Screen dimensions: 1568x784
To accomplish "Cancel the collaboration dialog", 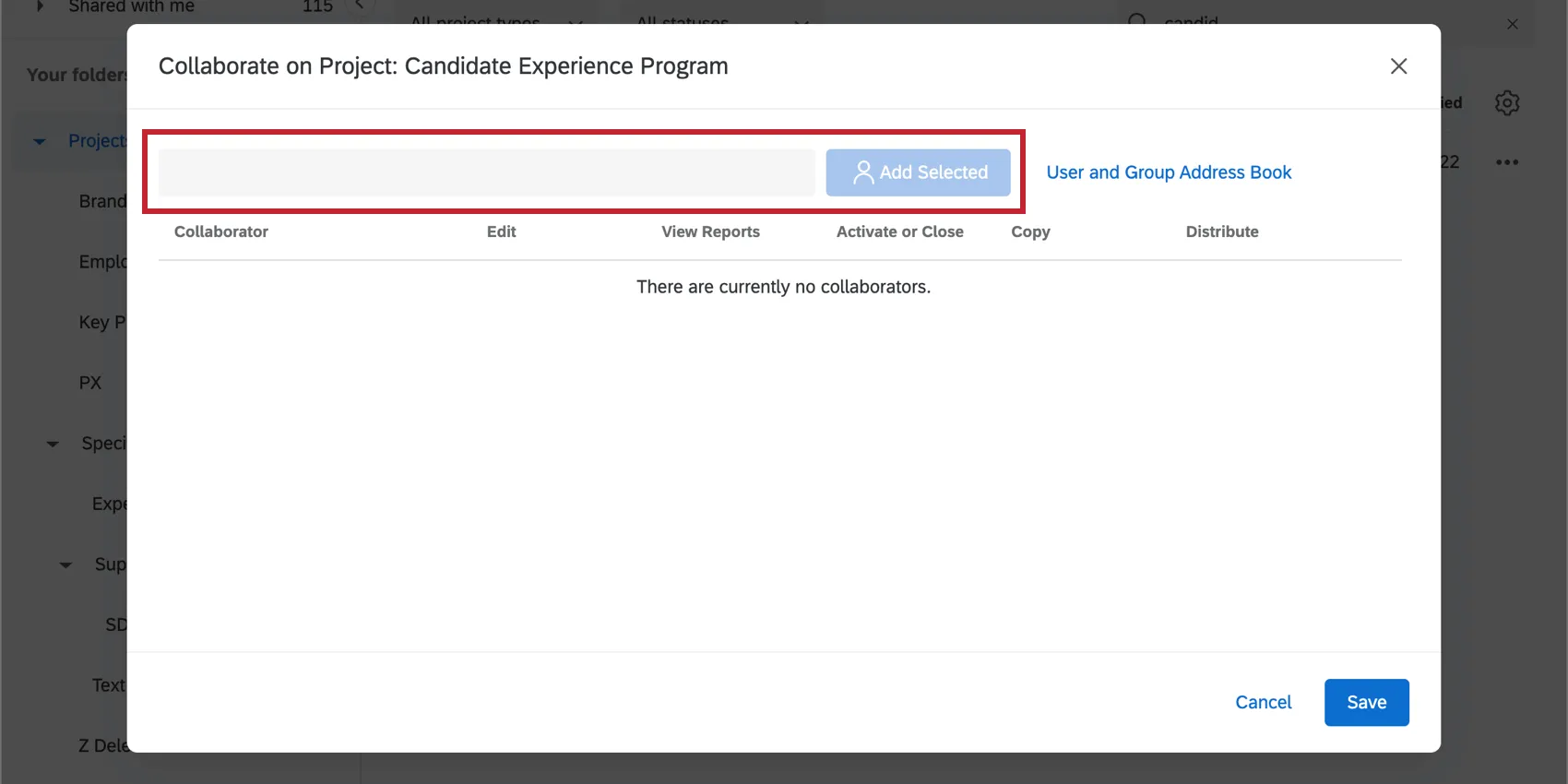I will pos(1263,702).
